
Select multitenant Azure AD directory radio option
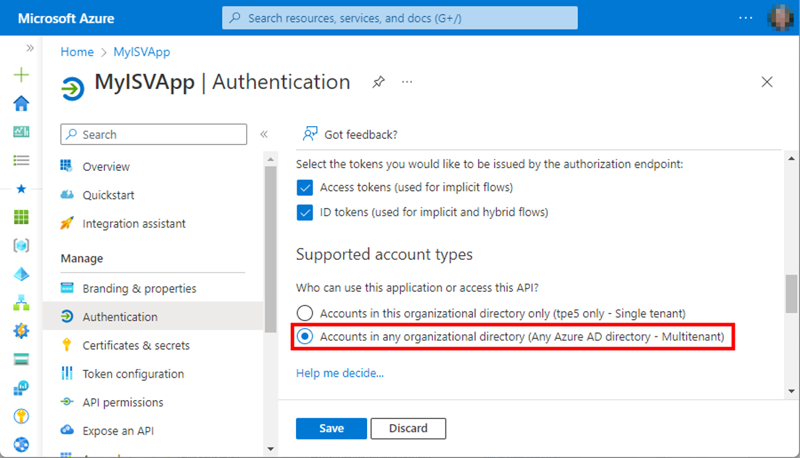click(305, 337)
